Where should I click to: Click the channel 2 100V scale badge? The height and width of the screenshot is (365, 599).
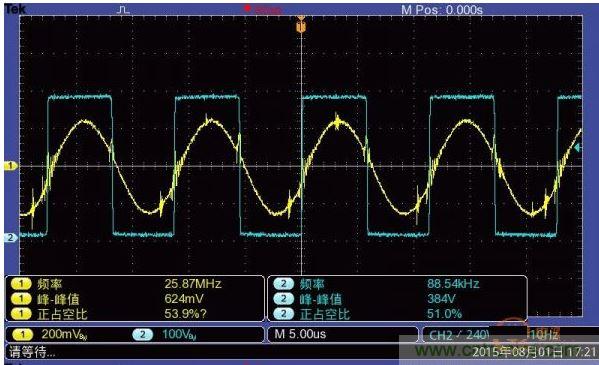coord(142,335)
